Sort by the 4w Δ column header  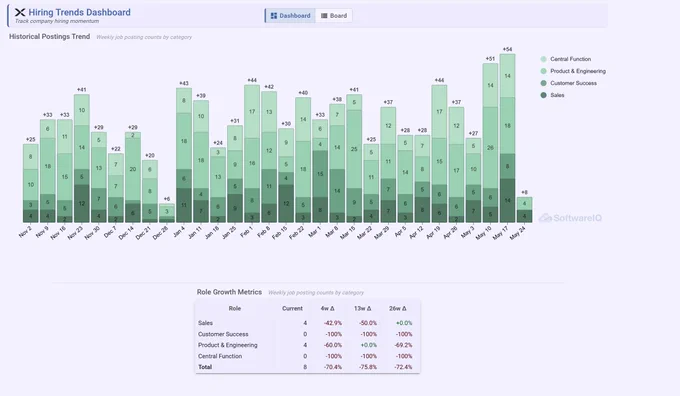tap(327, 308)
